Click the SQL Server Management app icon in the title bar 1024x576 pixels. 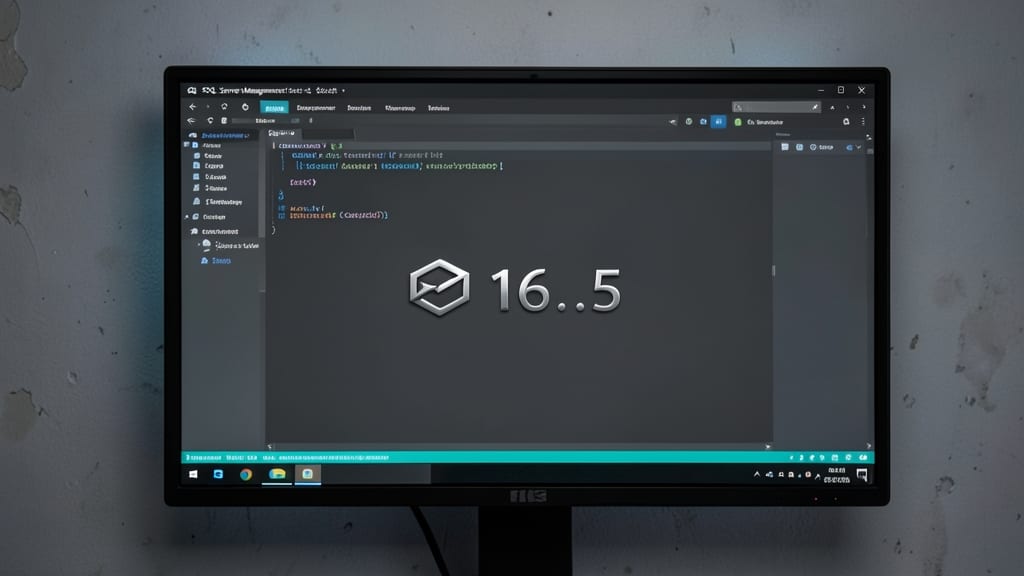click(192, 90)
